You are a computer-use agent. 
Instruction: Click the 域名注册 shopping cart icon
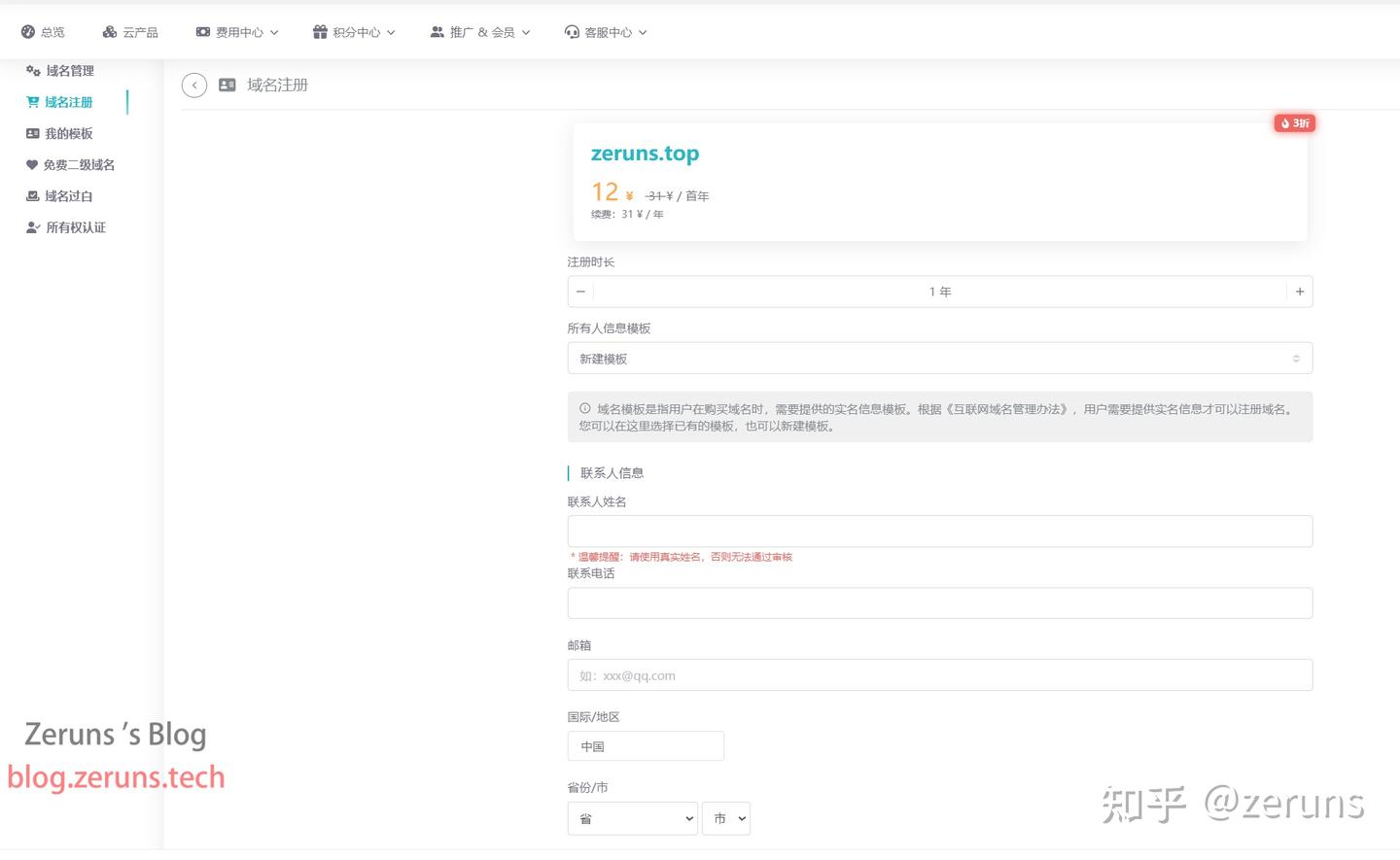point(33,102)
